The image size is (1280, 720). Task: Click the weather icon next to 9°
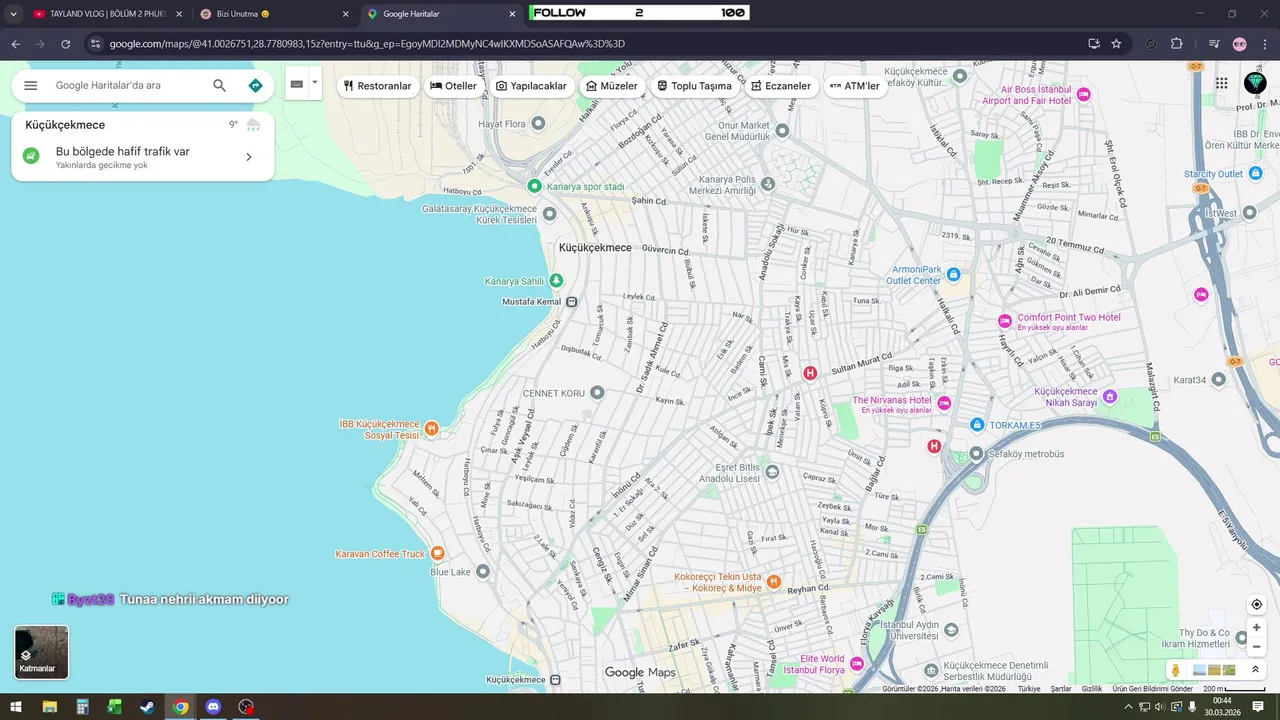(x=254, y=125)
